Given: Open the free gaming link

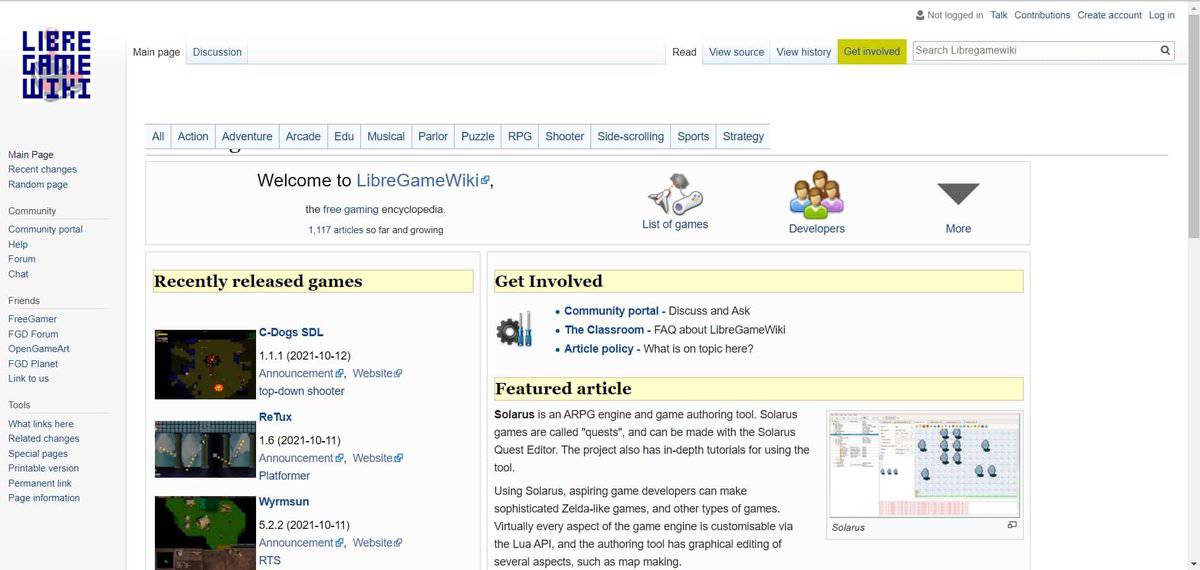Looking at the screenshot, I should (350, 210).
